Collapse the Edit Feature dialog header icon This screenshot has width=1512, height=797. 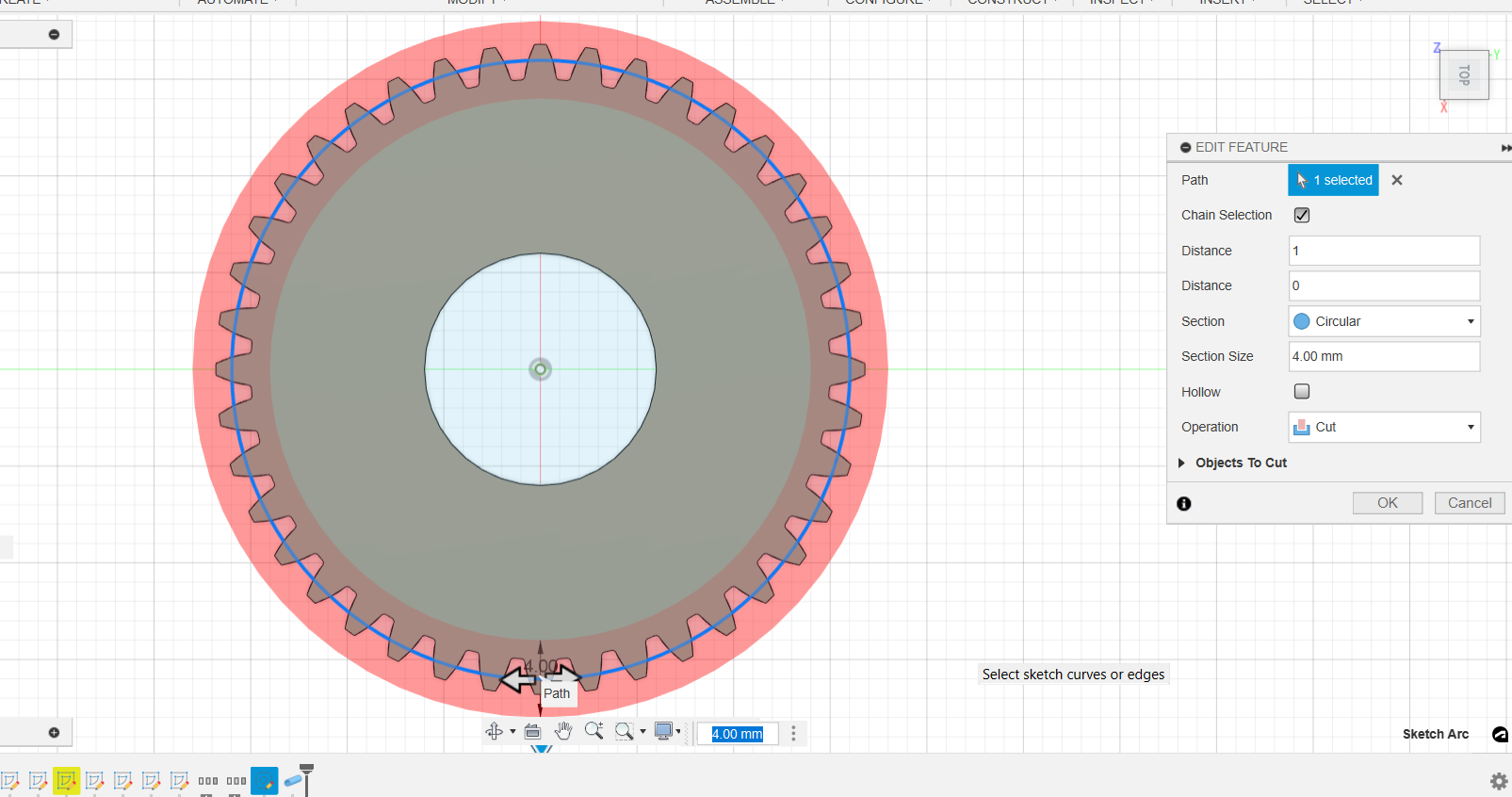pos(1185,148)
